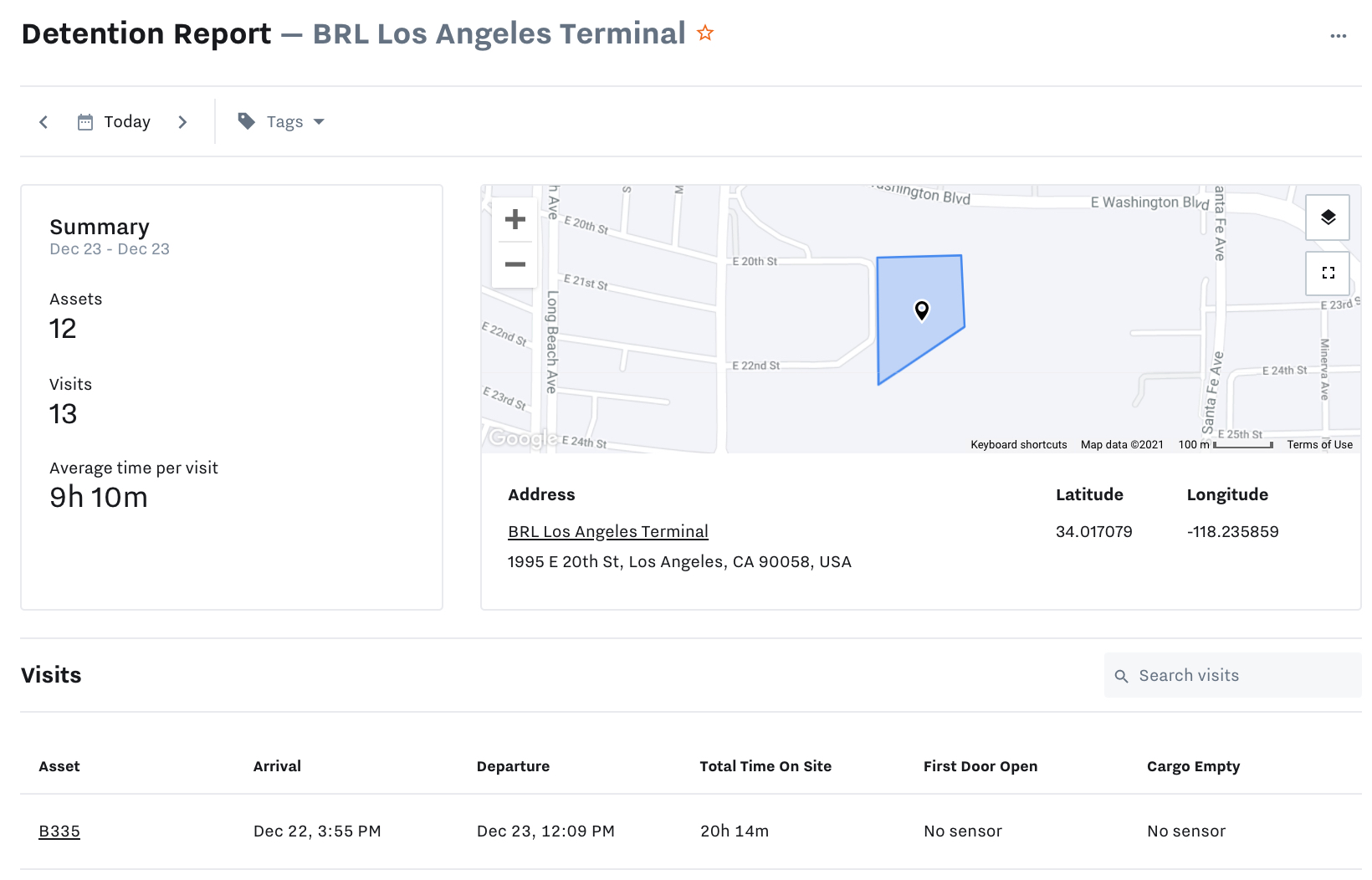Open asset B335 details
Viewport: 1372px width, 880px height.
coord(59,831)
